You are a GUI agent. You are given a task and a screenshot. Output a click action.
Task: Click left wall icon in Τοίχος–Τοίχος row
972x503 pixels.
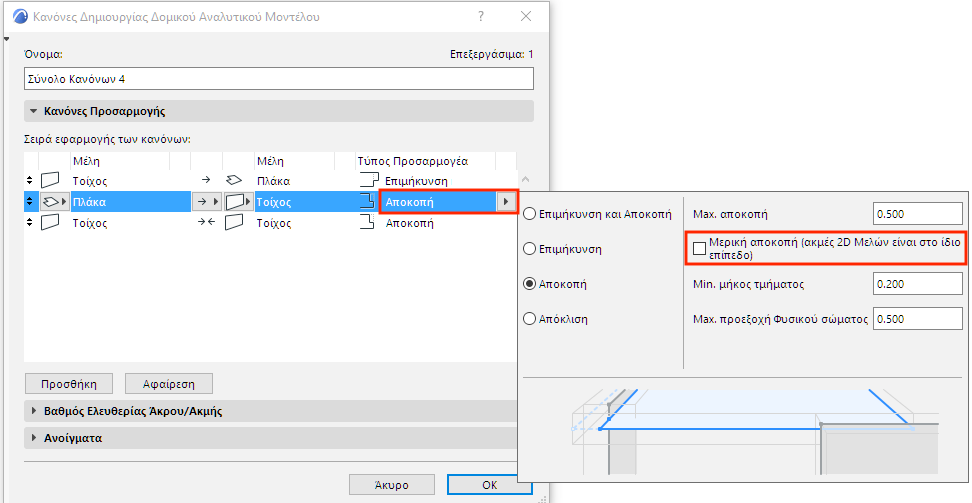tap(50, 223)
